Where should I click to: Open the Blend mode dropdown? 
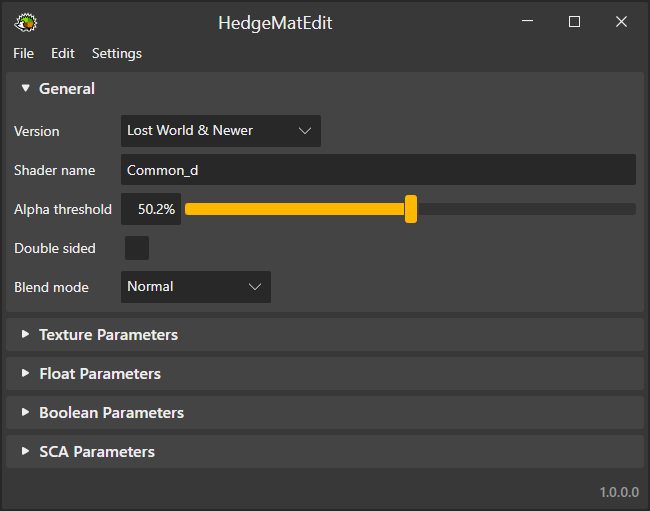point(196,287)
